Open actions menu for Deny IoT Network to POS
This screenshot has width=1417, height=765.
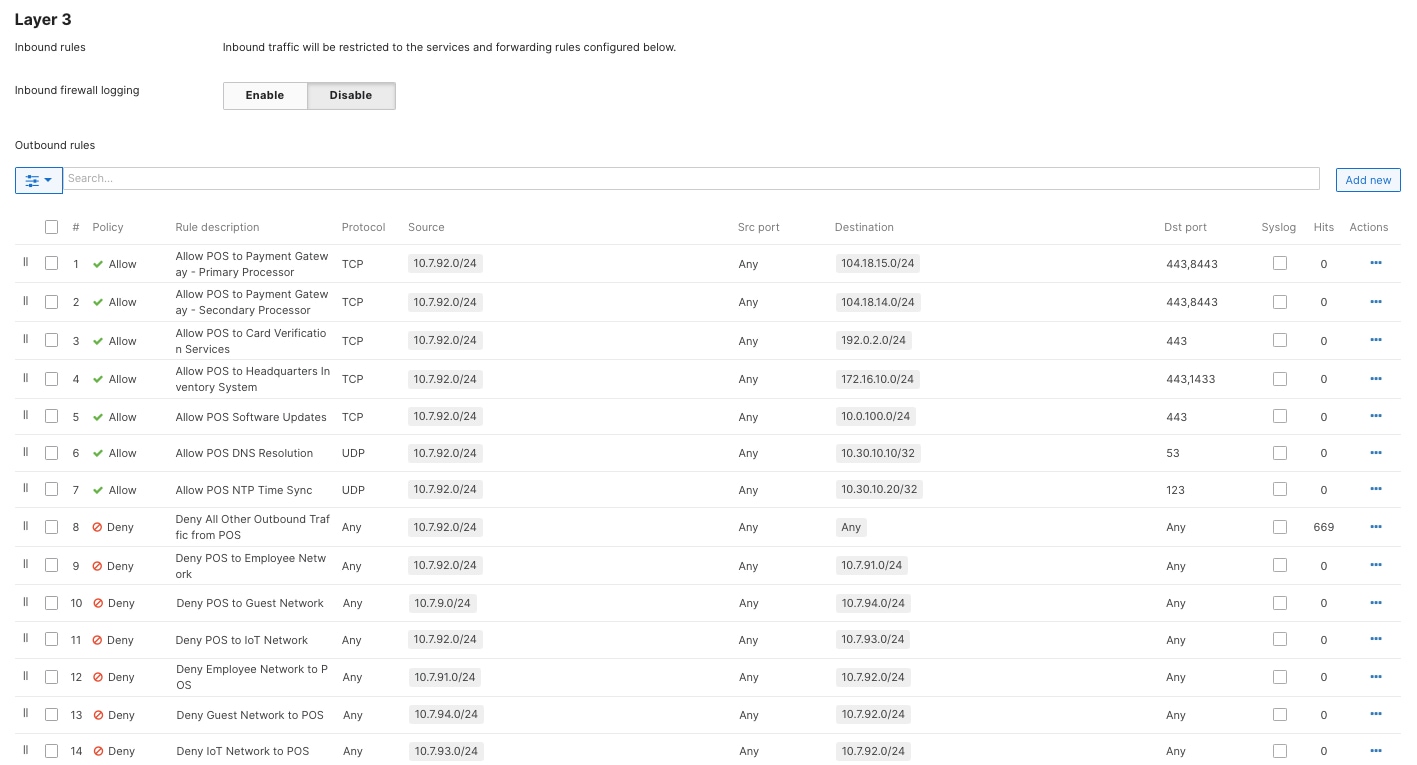click(x=1375, y=751)
